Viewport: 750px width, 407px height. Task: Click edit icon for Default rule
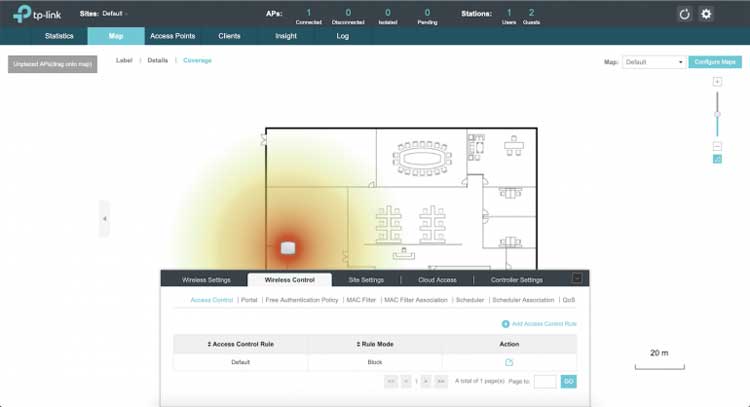click(x=509, y=362)
